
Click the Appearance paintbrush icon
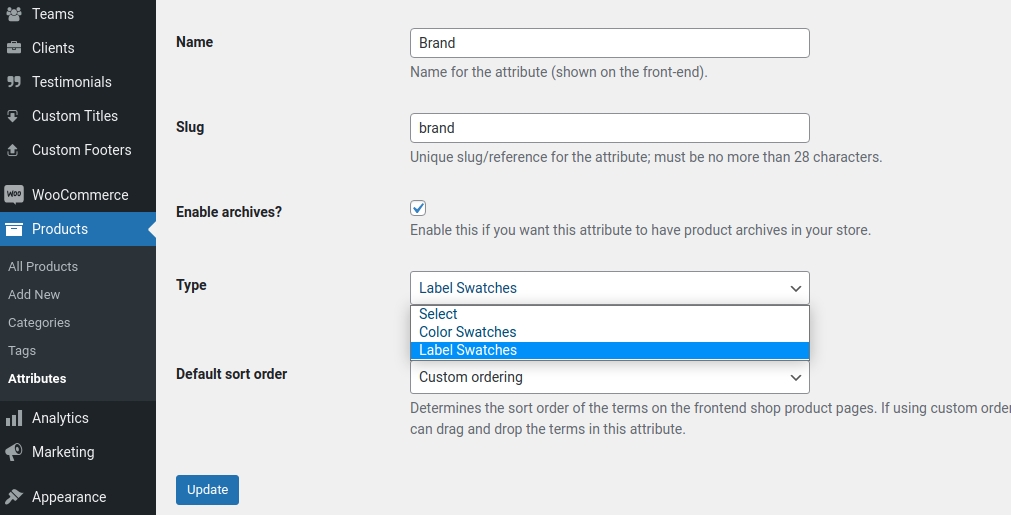(14, 497)
